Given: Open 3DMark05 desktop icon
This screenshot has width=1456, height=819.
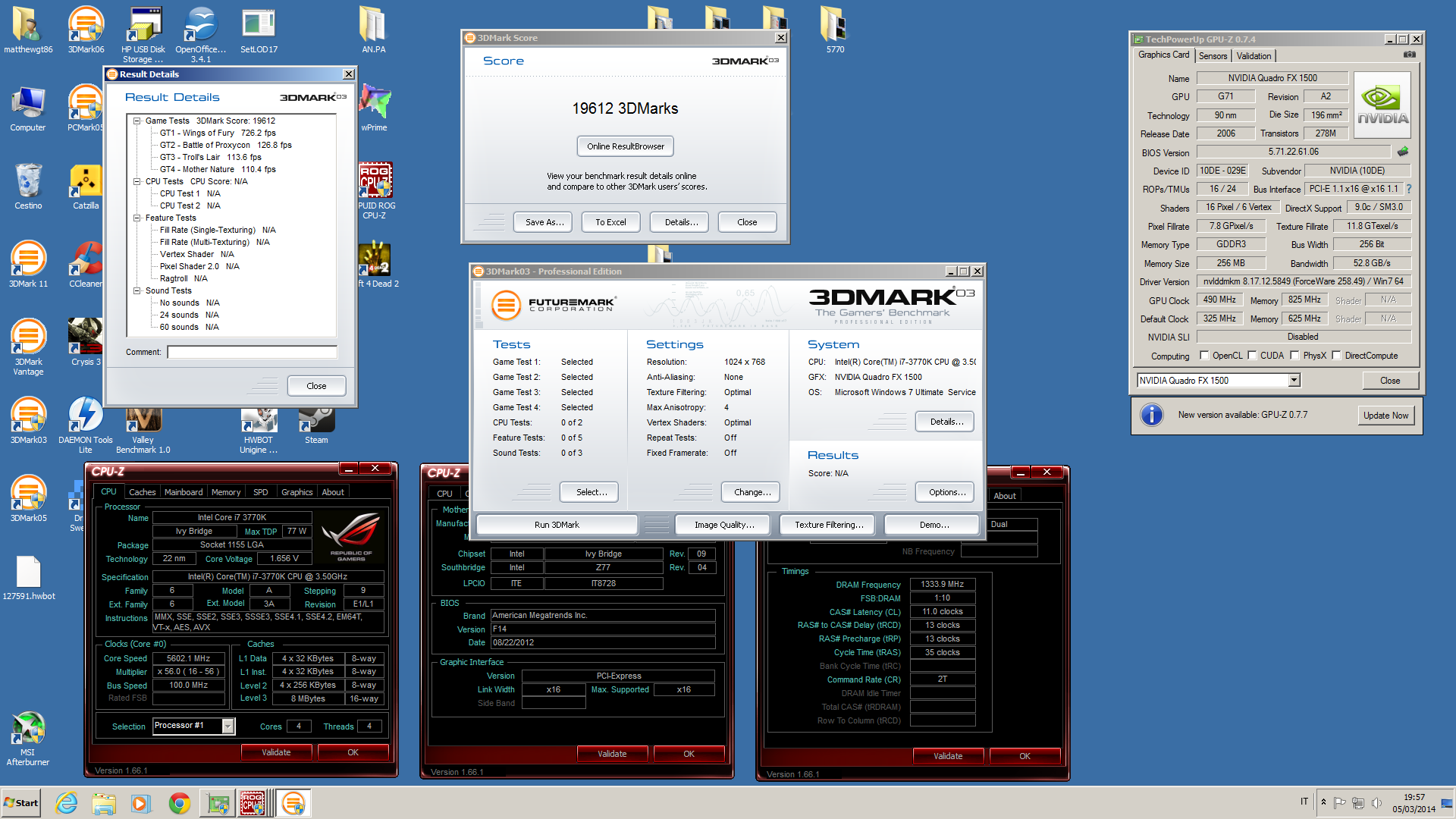Looking at the screenshot, I should [x=28, y=499].
